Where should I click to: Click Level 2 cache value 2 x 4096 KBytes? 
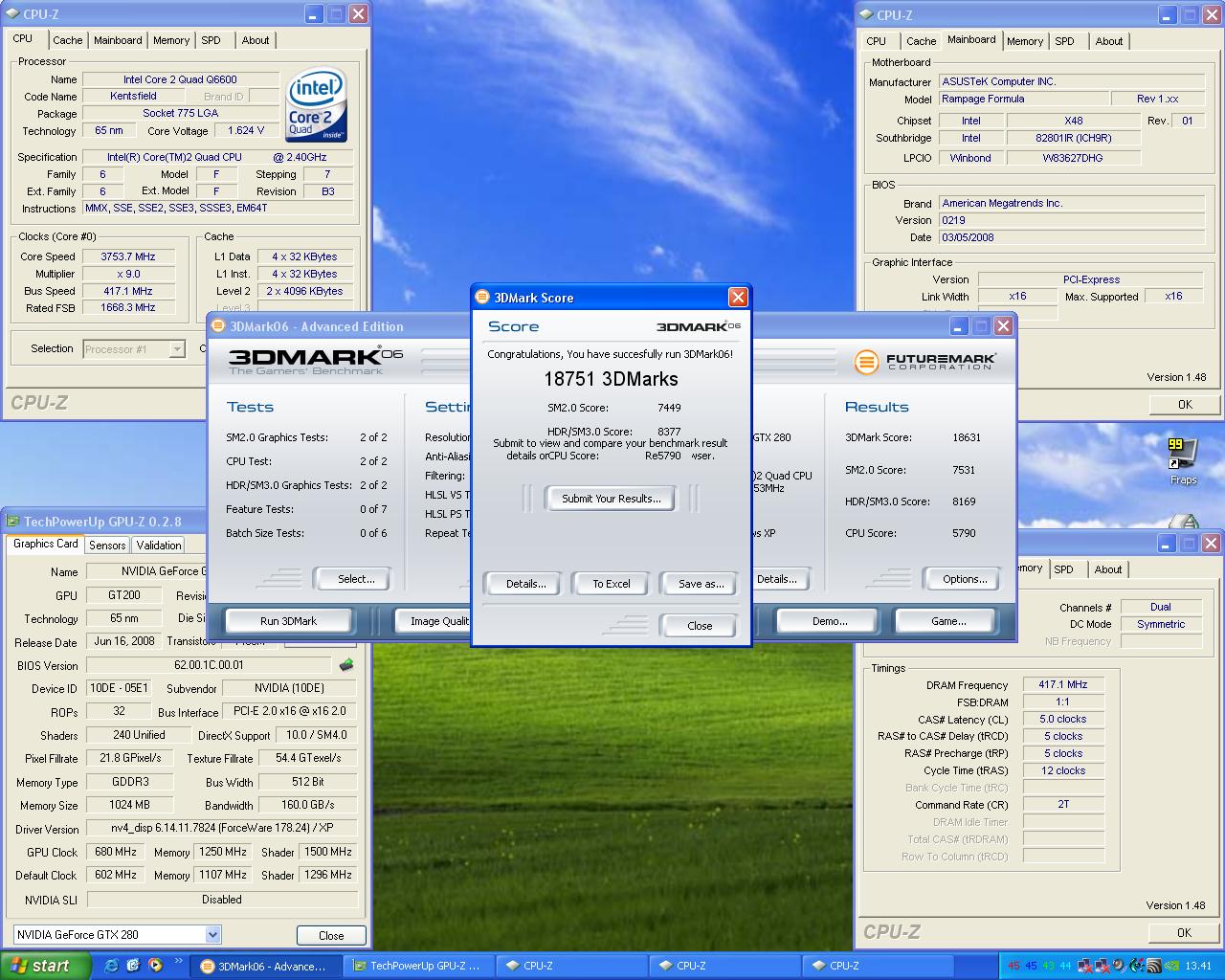[304, 291]
